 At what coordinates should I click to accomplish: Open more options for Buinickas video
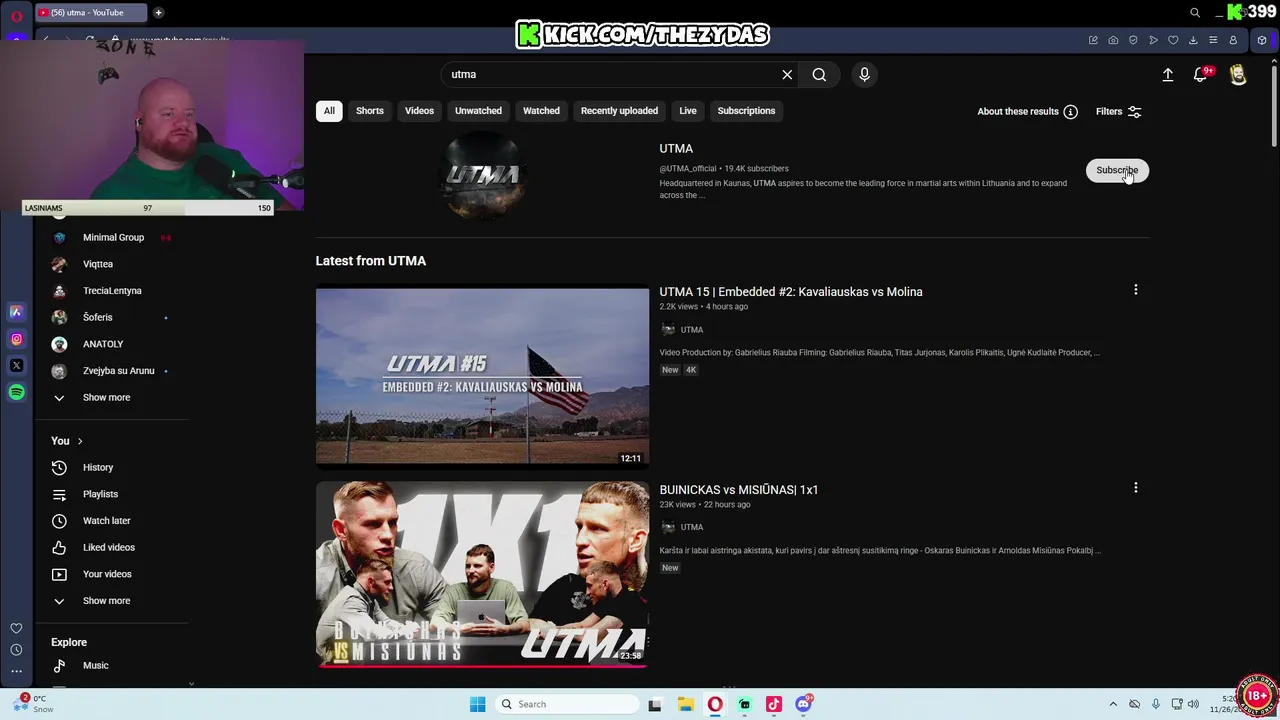coord(1135,488)
